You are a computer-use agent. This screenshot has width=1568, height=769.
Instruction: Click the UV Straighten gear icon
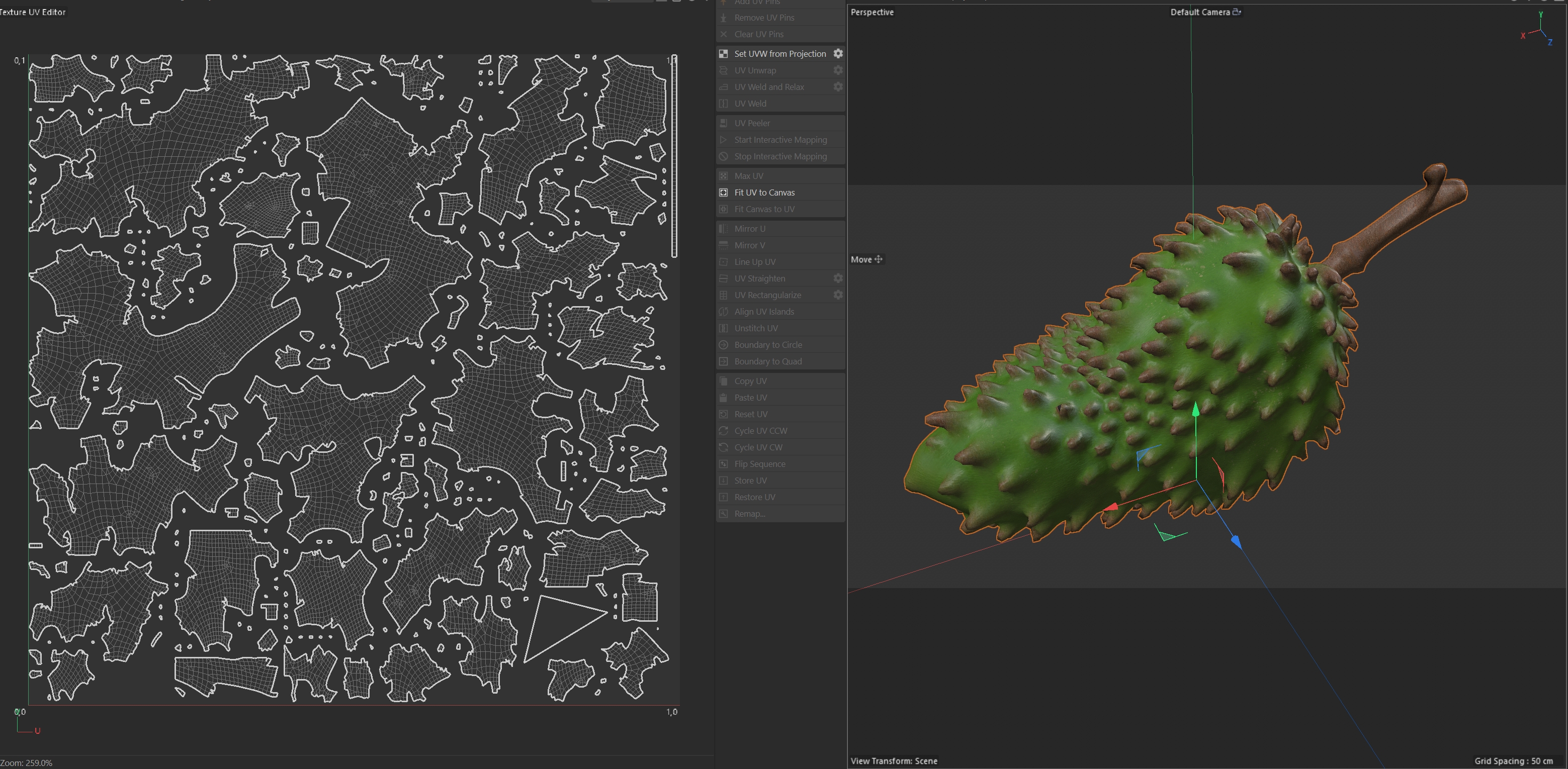[838, 278]
